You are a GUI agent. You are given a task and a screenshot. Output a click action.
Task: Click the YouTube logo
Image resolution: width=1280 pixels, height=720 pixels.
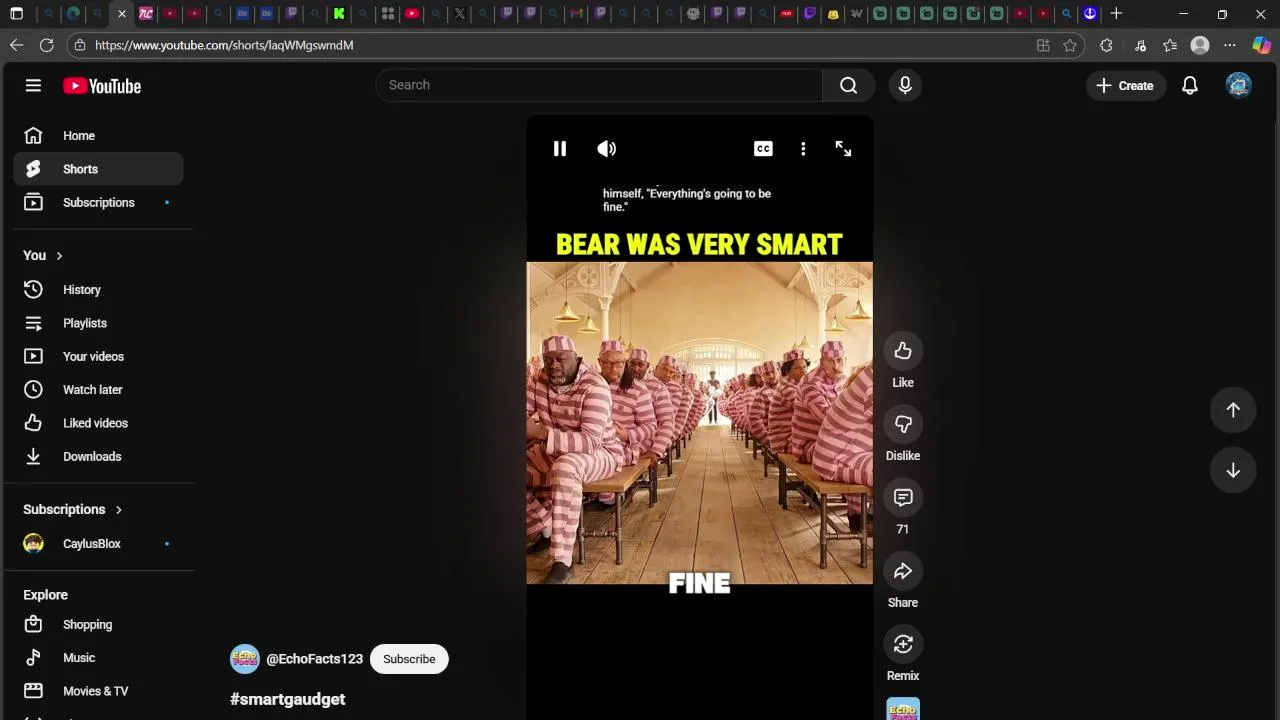point(102,86)
